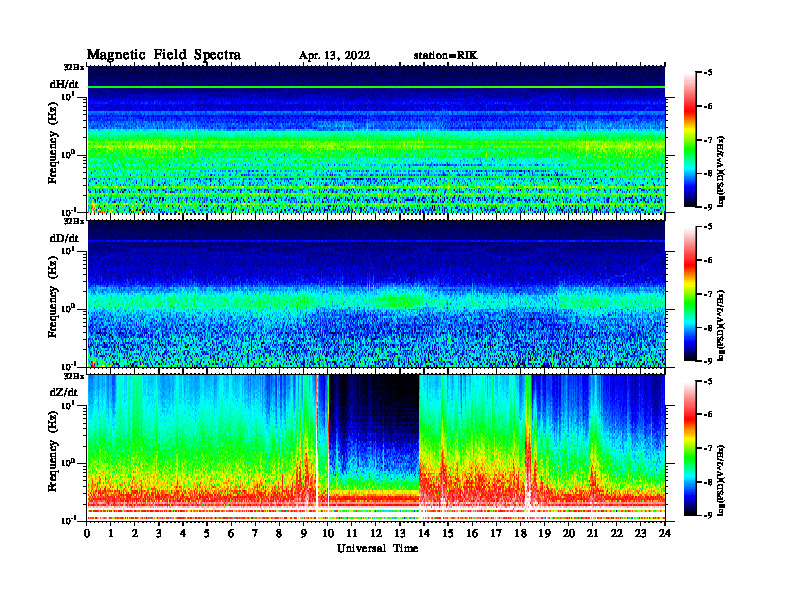Image resolution: width=792 pixels, height=612 pixels.
Task: Click the "dH/dt" panel label
Action: point(64,84)
